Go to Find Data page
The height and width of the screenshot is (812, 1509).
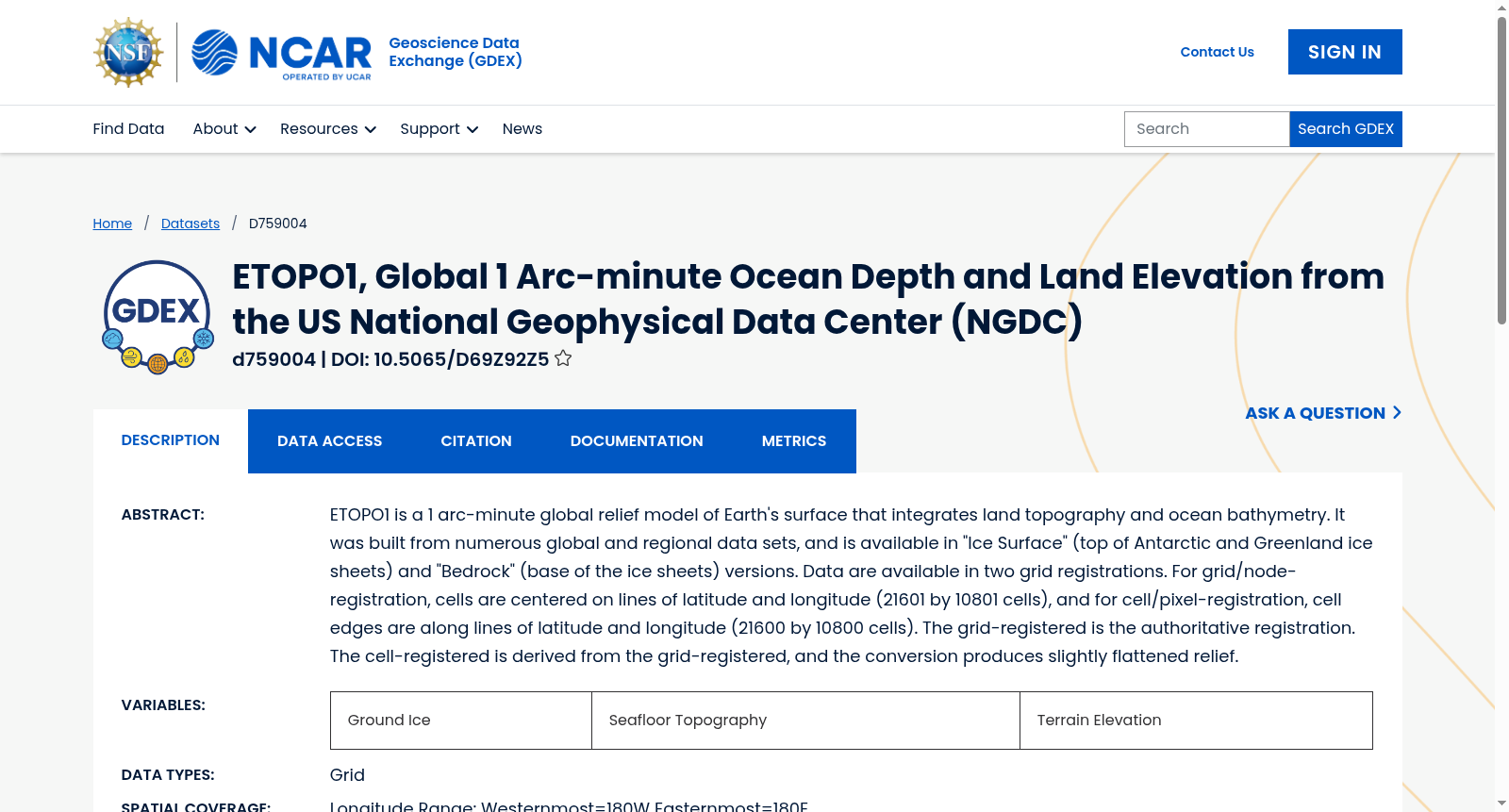click(x=128, y=129)
